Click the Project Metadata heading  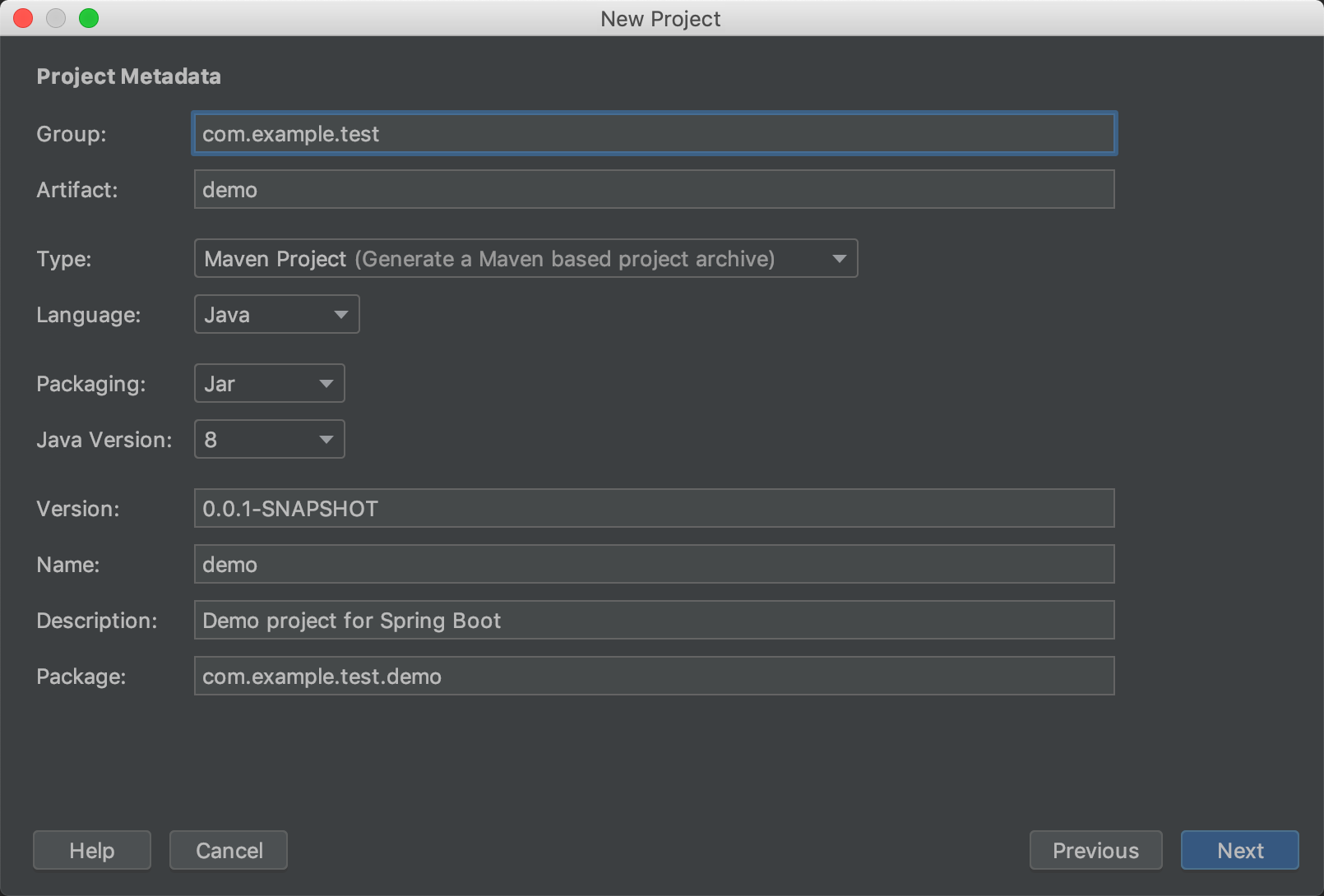click(x=129, y=76)
